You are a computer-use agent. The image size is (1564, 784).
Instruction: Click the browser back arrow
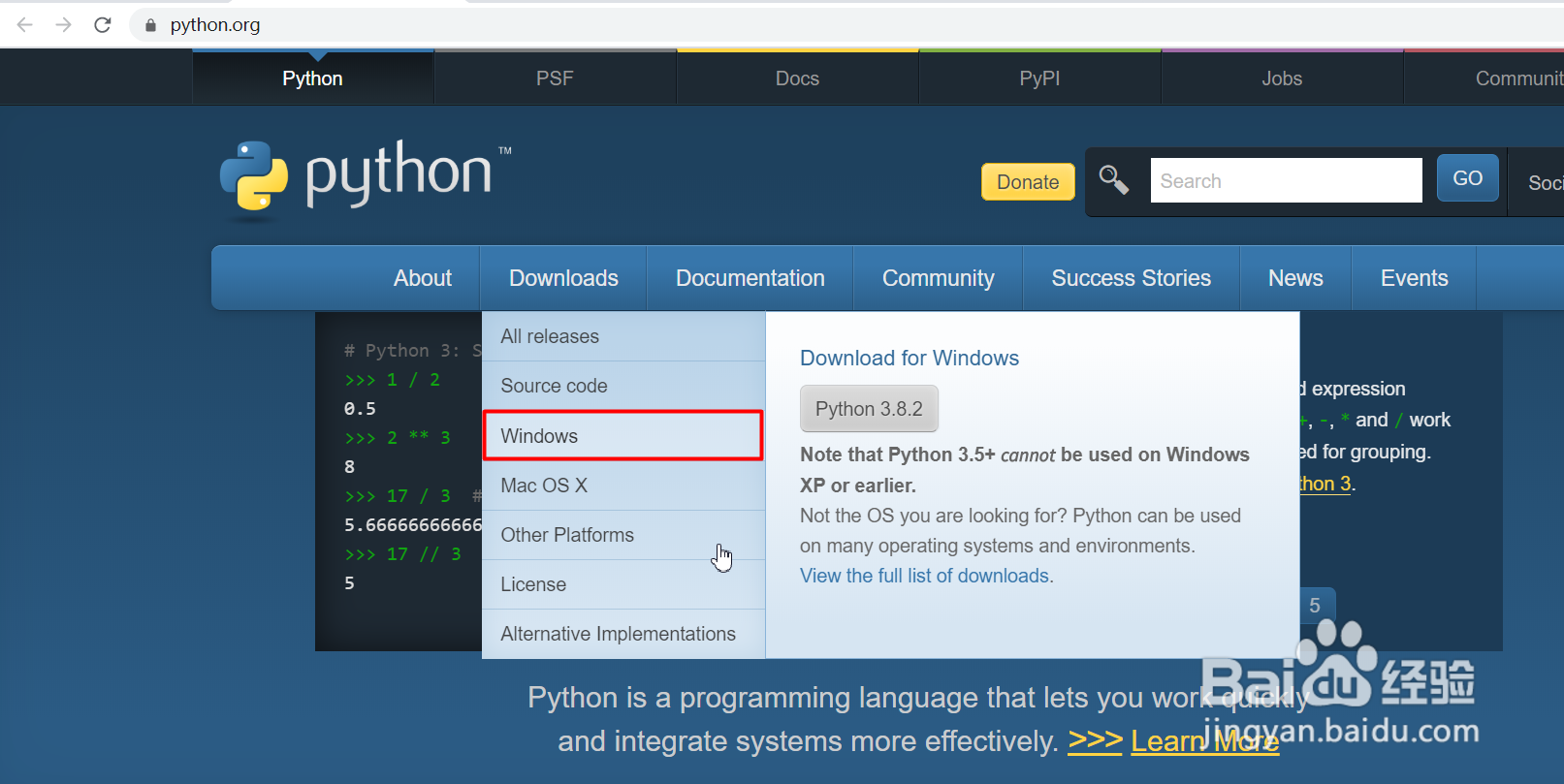pyautogui.click(x=25, y=24)
